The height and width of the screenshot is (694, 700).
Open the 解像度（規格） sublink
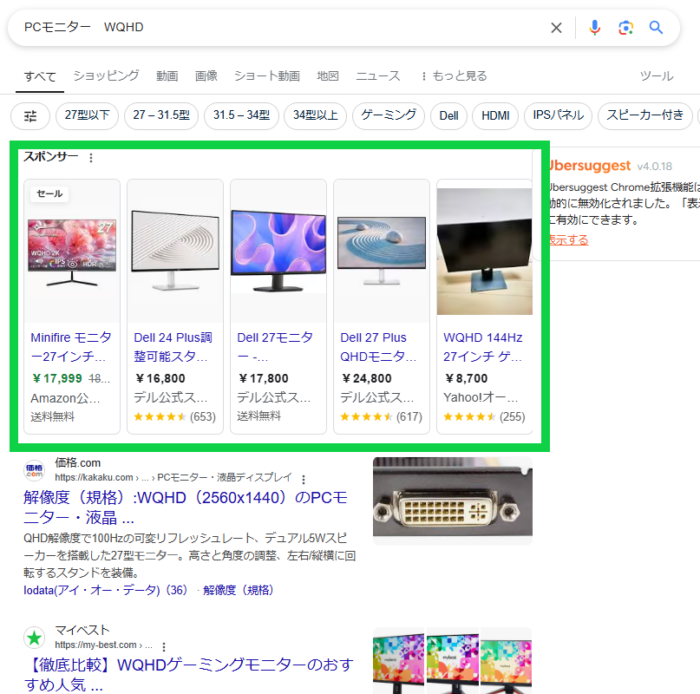(238, 590)
